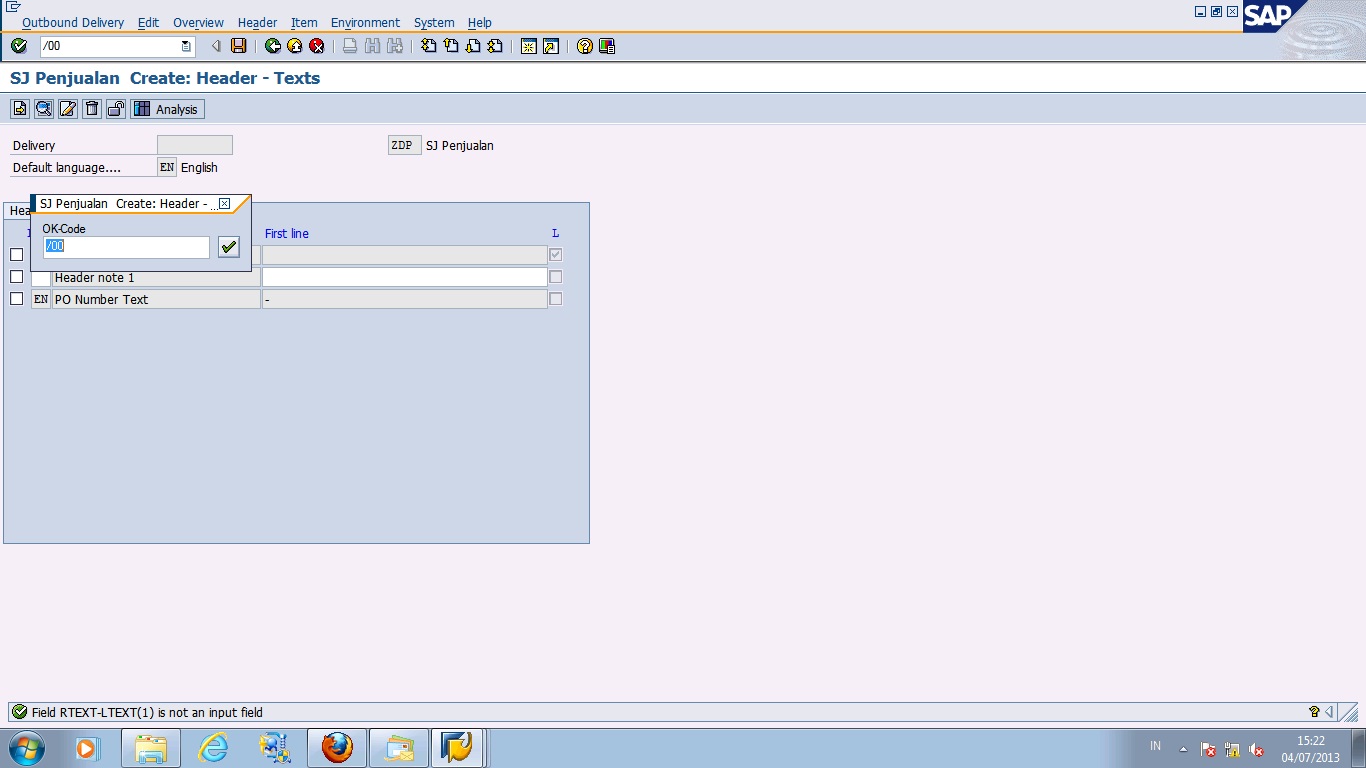Image resolution: width=1366 pixels, height=768 pixels.
Task: Open the command field history dropdown
Action: pos(186,46)
